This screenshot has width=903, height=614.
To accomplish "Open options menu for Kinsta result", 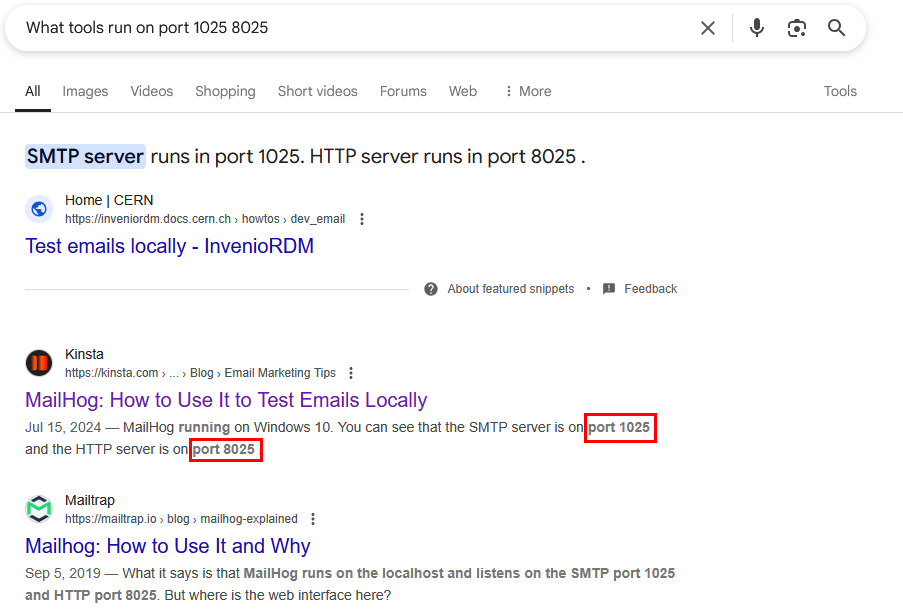I will (x=351, y=373).
